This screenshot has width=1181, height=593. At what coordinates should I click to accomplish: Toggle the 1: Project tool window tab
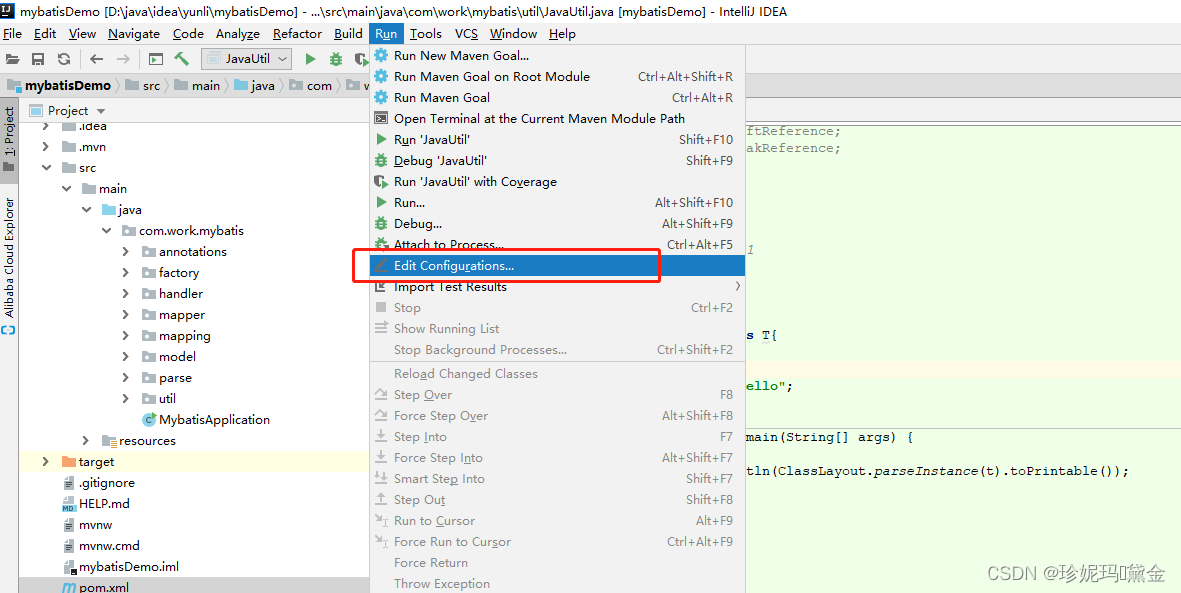point(9,139)
